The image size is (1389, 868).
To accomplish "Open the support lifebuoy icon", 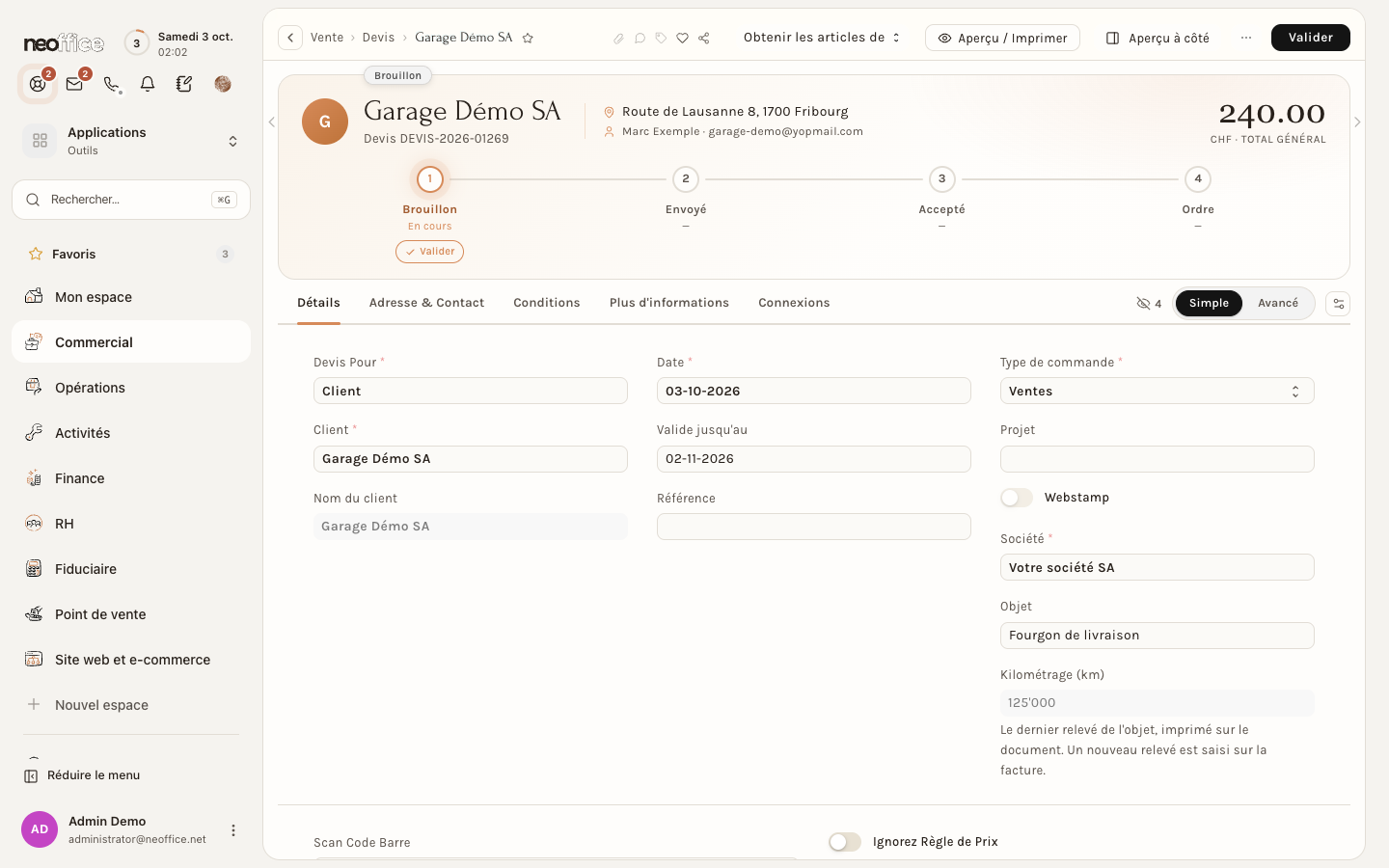I will coord(38,84).
